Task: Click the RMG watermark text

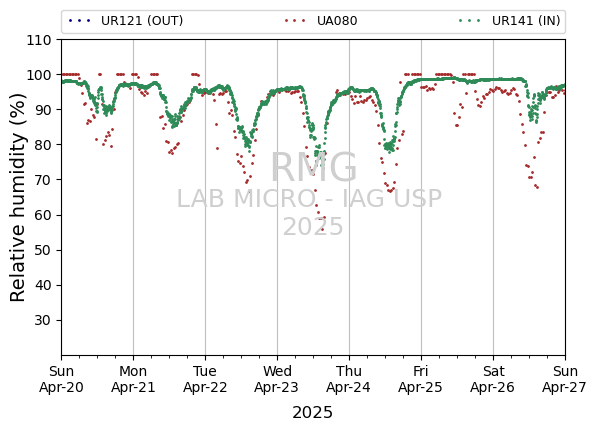Action: 313,167
